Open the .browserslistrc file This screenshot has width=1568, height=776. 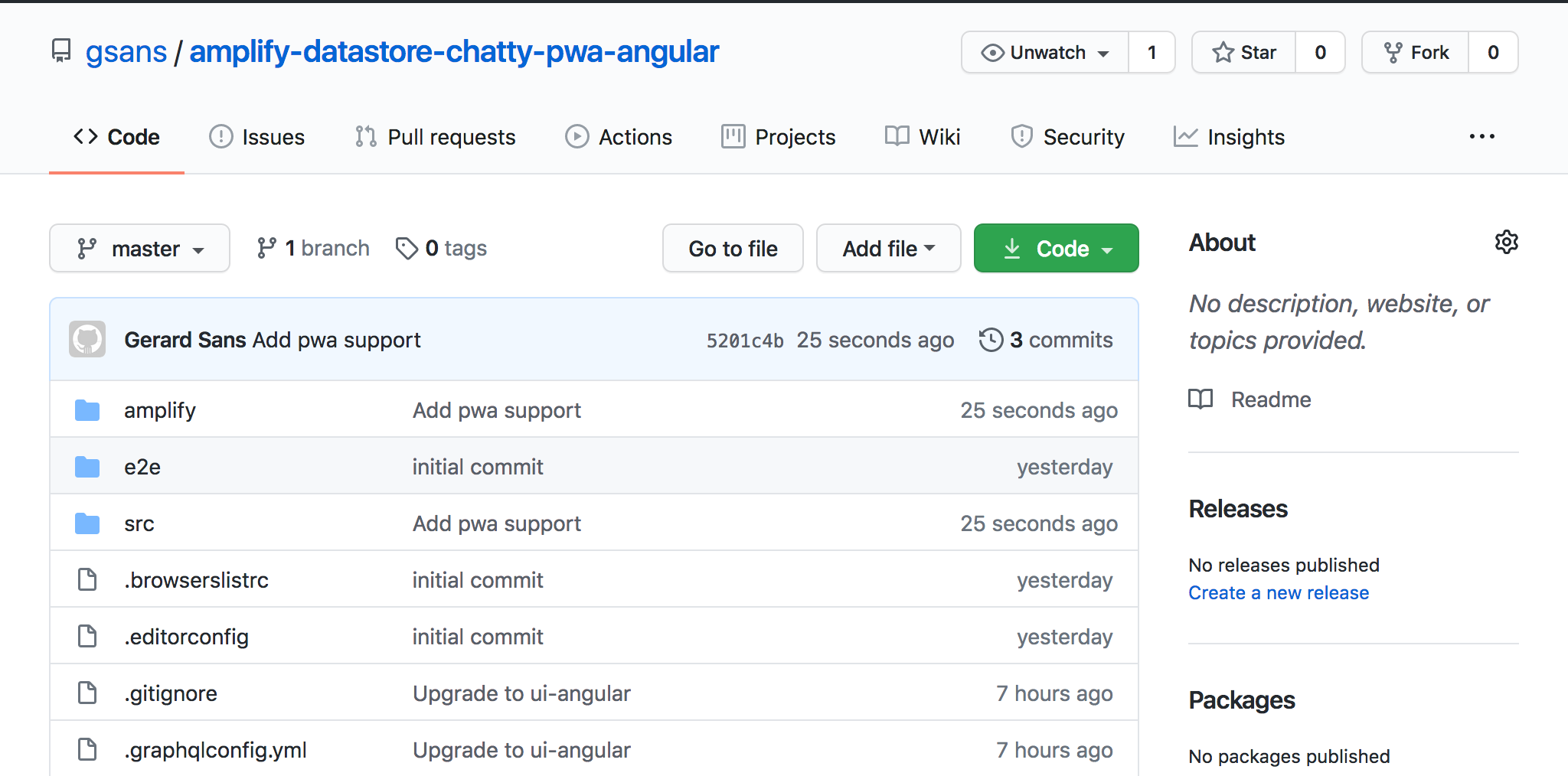click(x=197, y=580)
